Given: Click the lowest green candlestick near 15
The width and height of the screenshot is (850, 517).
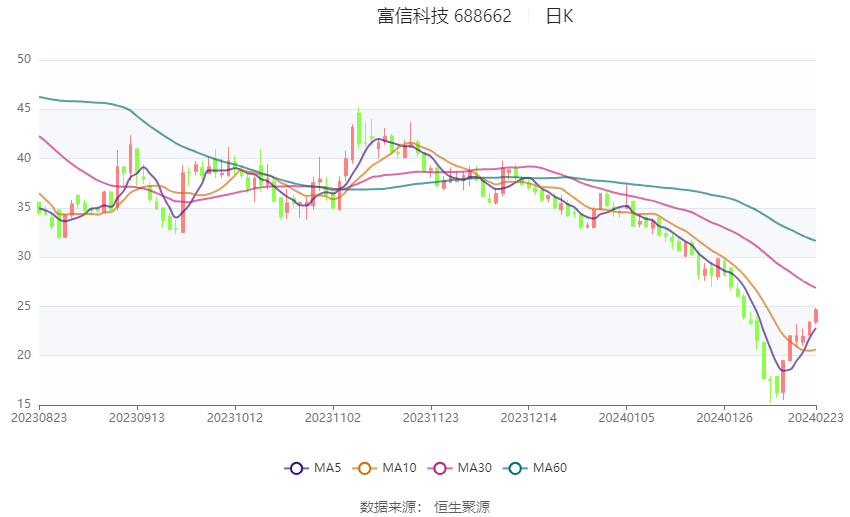Looking at the screenshot, I should coord(770,389).
